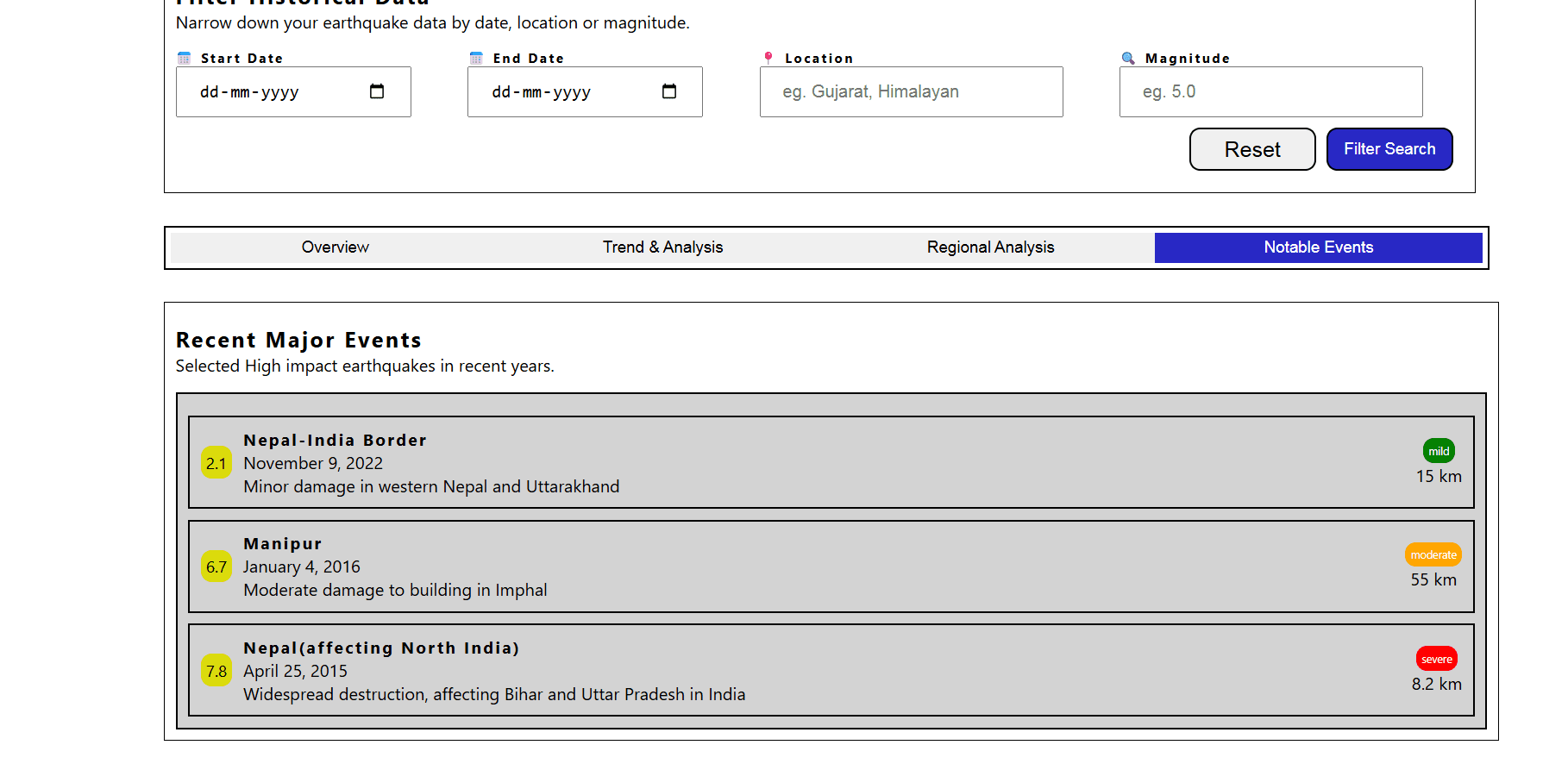Focus the Location text field
This screenshot has height=770, width=1568.
(x=911, y=92)
